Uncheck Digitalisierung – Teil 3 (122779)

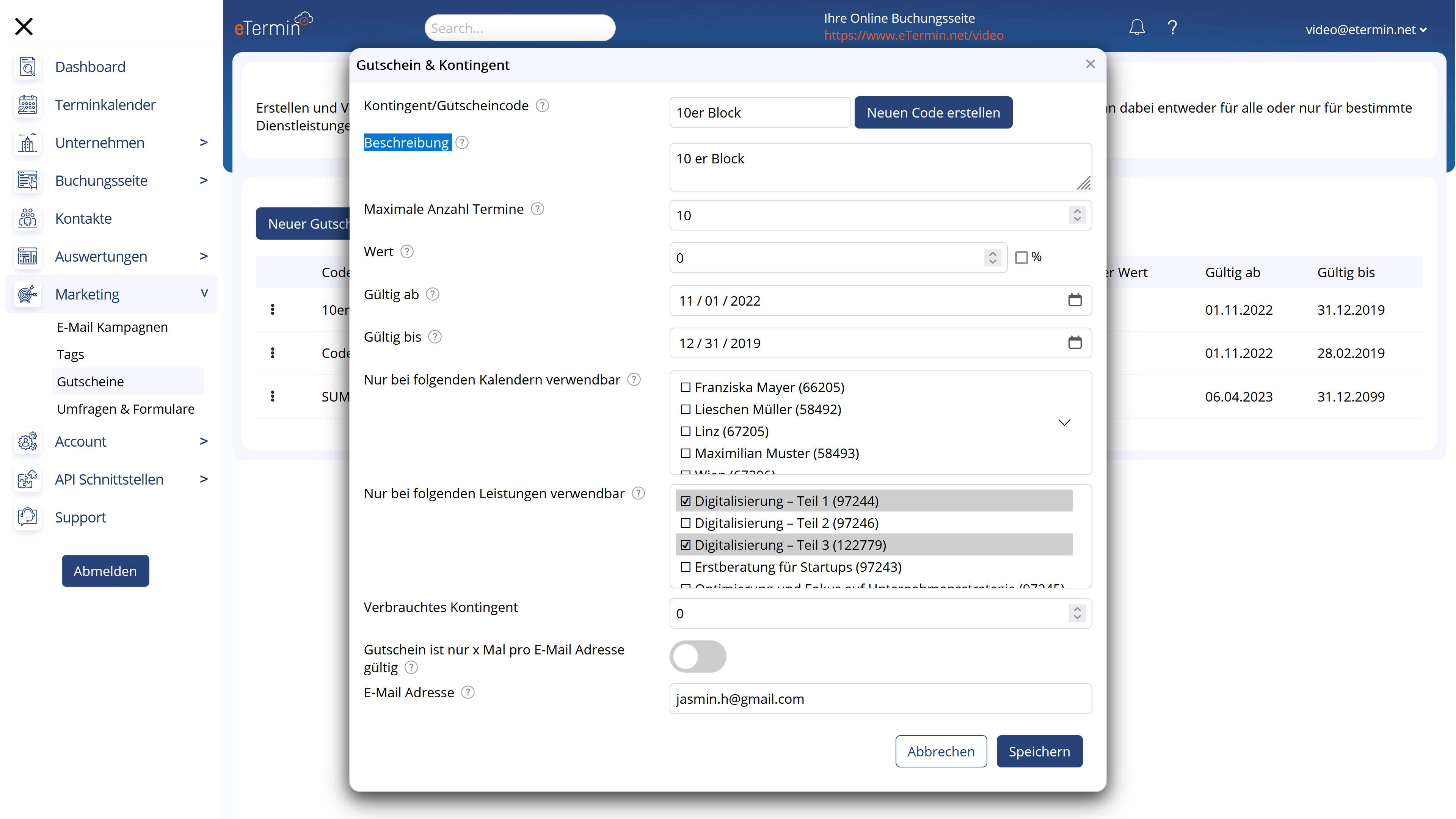[x=686, y=546]
